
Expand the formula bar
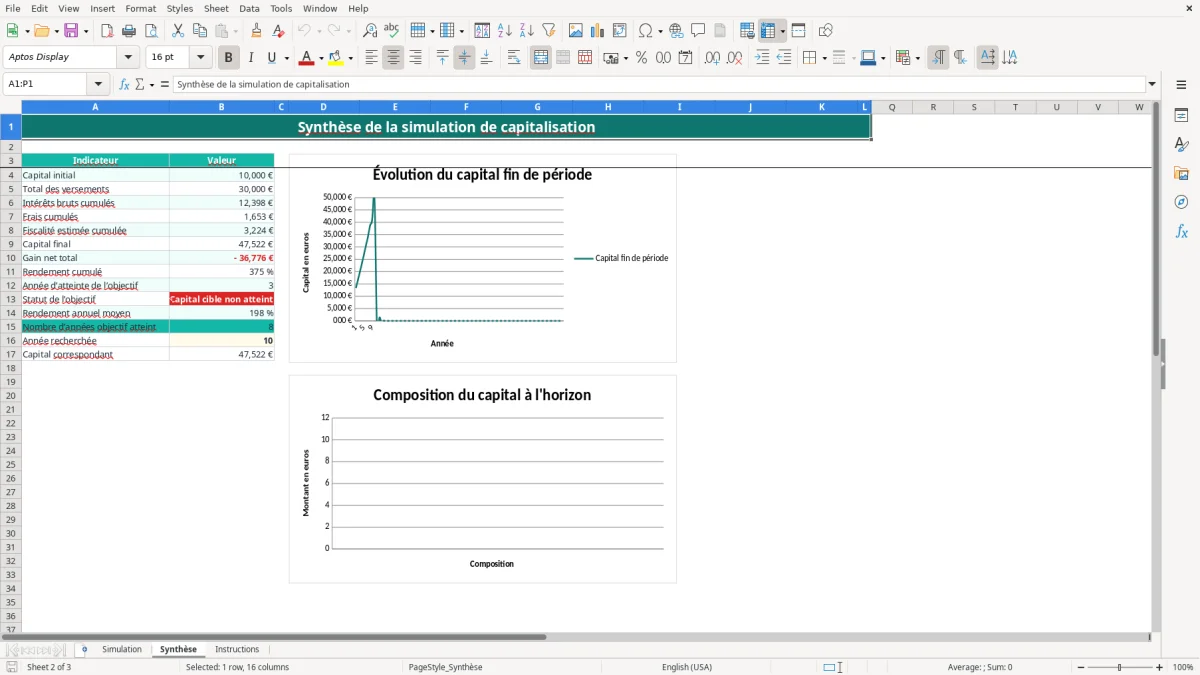tap(1153, 85)
